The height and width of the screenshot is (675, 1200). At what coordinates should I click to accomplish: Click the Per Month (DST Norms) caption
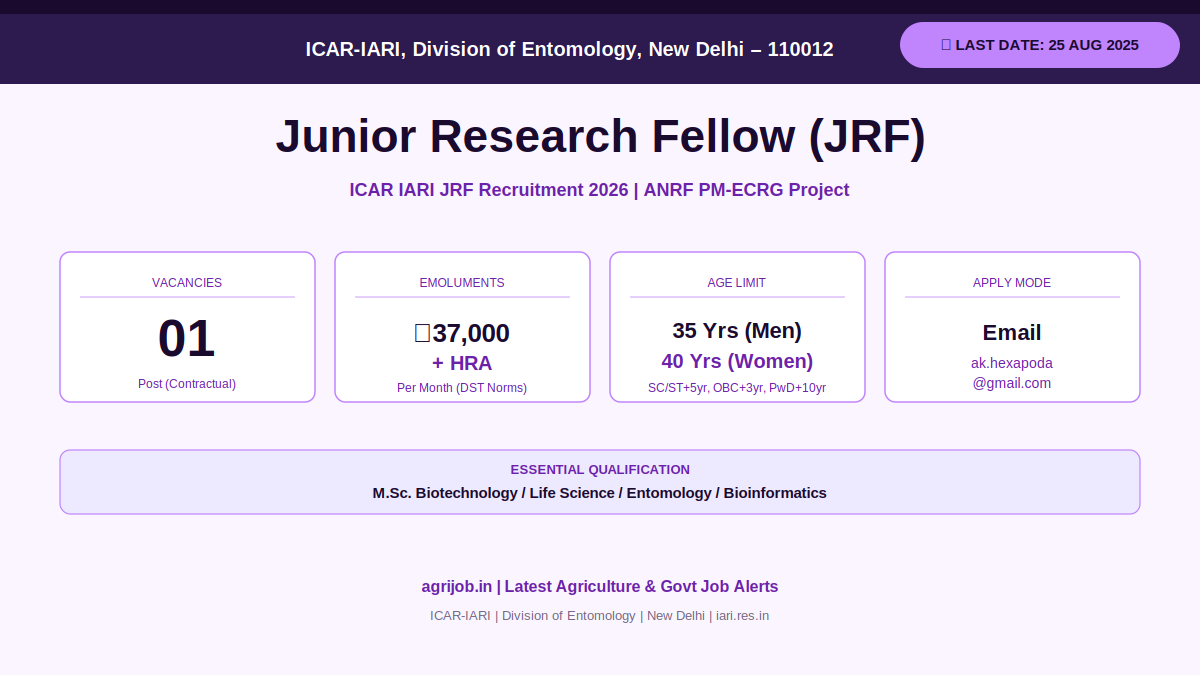point(462,388)
